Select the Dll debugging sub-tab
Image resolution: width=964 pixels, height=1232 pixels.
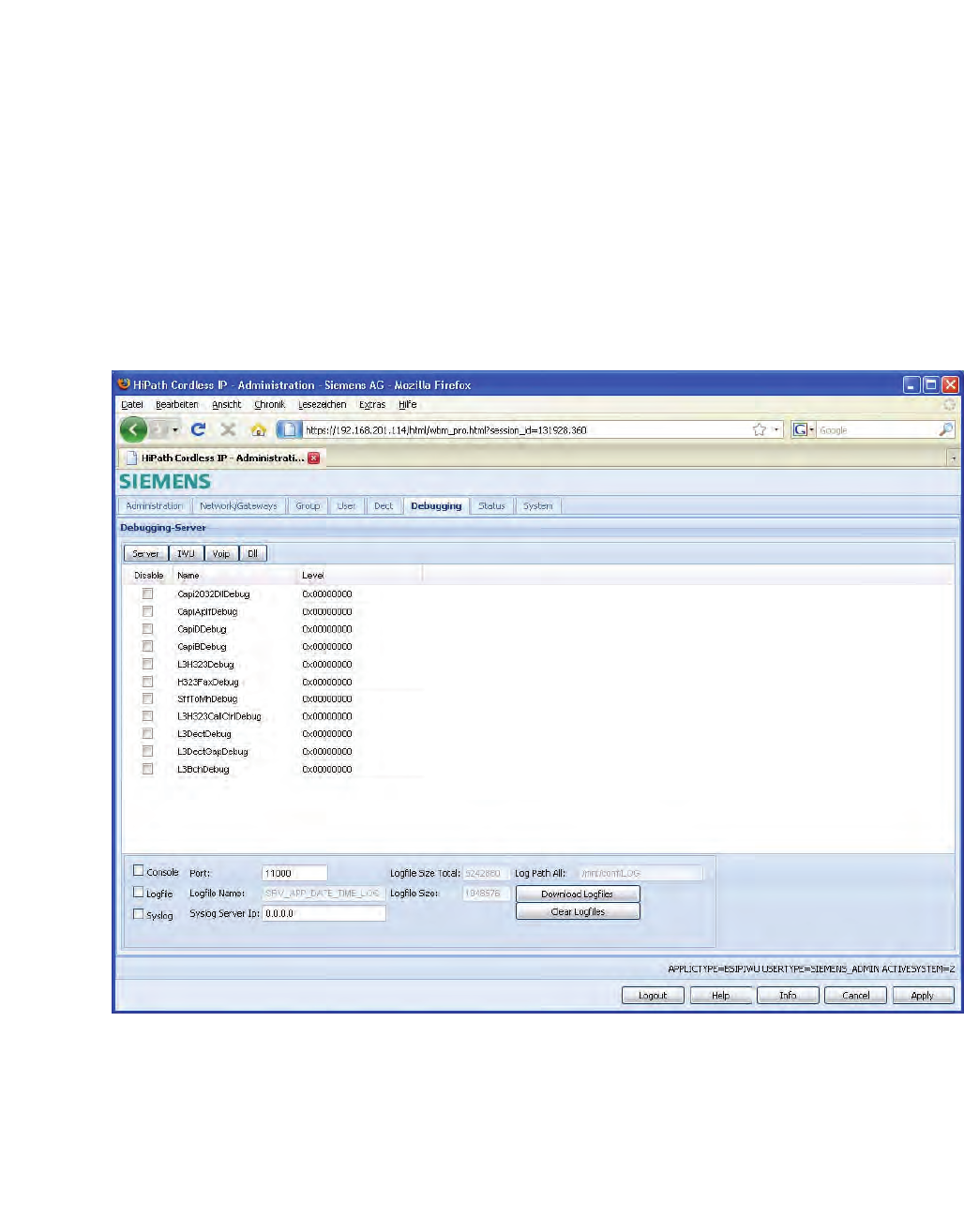(x=253, y=553)
